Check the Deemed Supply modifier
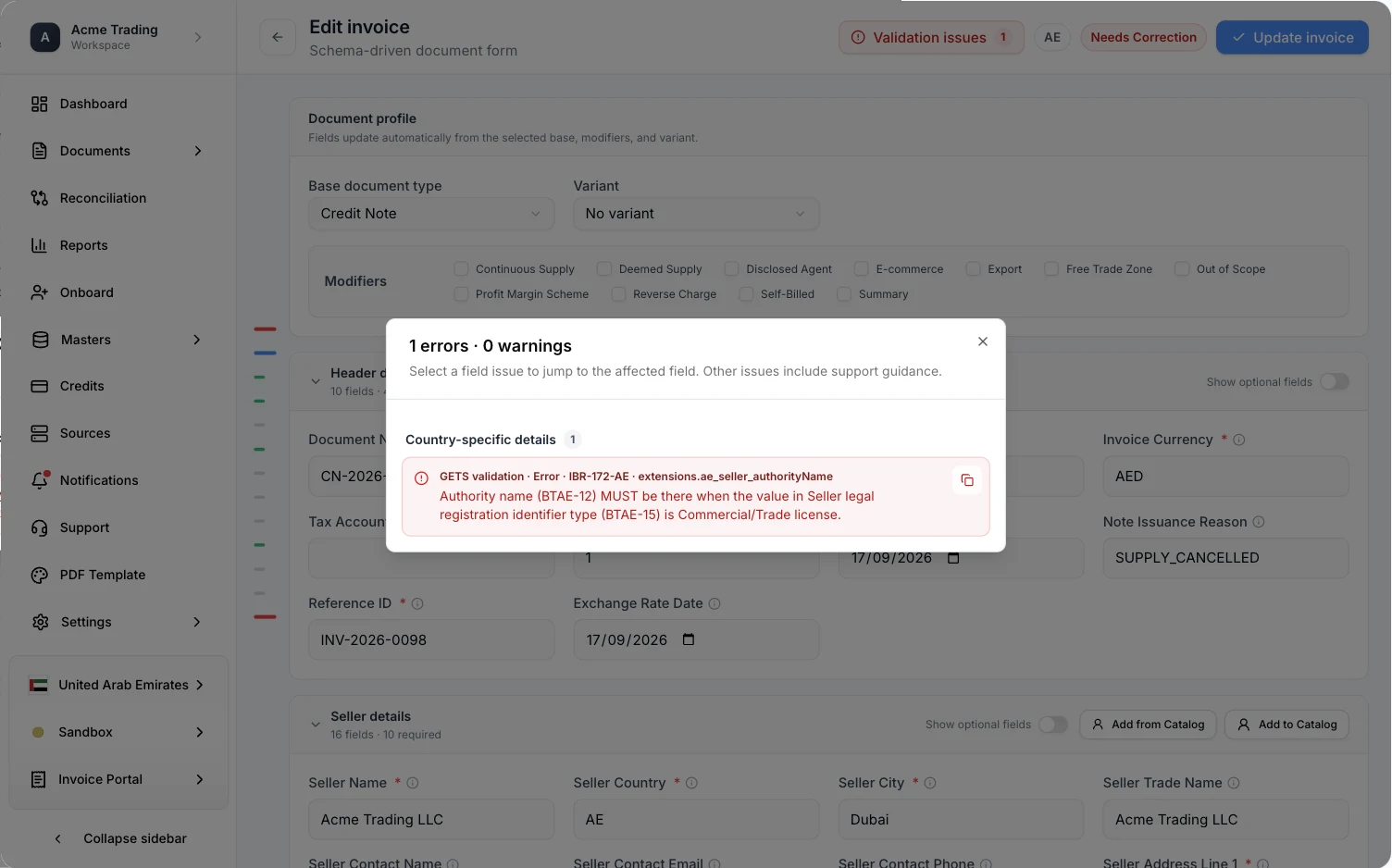Screen dimensions: 1392x868 (x=604, y=268)
